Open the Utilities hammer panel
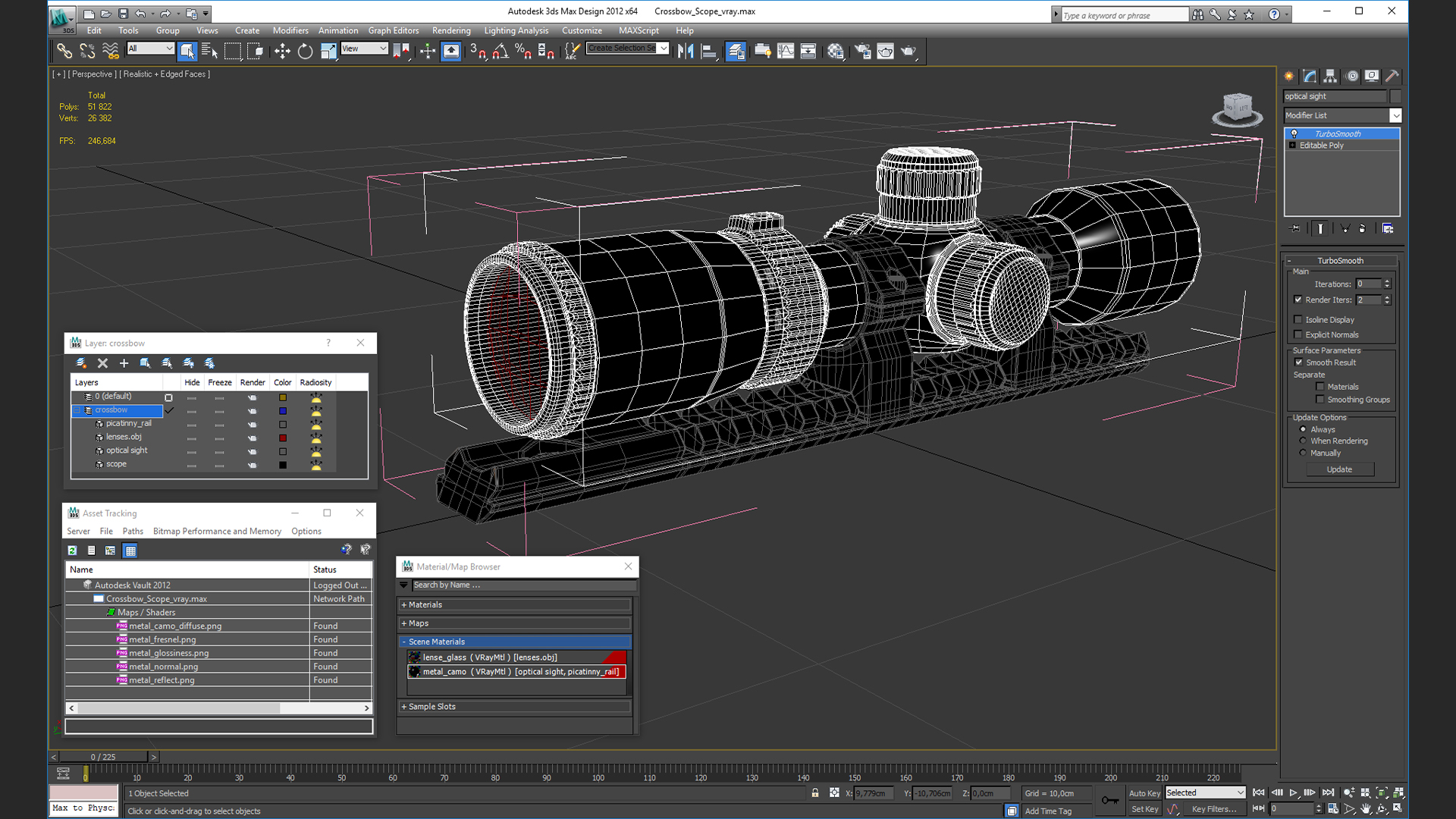 coord(1392,76)
